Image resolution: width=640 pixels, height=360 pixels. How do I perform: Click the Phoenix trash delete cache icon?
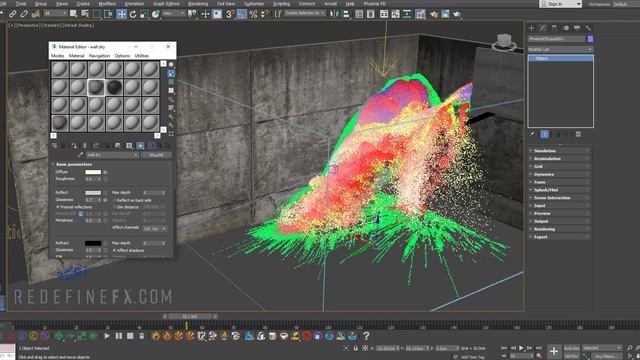tap(141, 336)
